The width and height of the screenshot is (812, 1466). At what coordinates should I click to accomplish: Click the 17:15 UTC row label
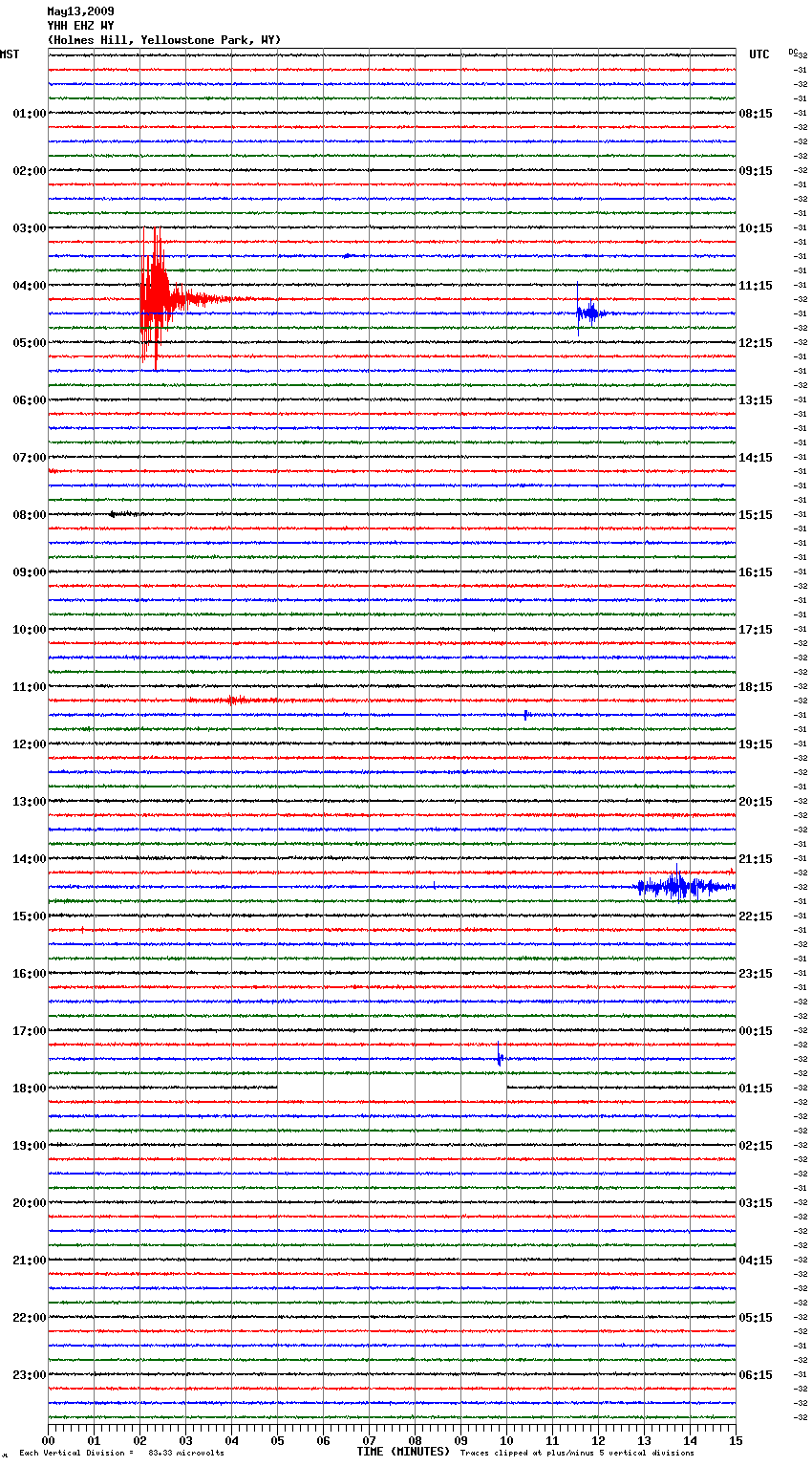756,630
